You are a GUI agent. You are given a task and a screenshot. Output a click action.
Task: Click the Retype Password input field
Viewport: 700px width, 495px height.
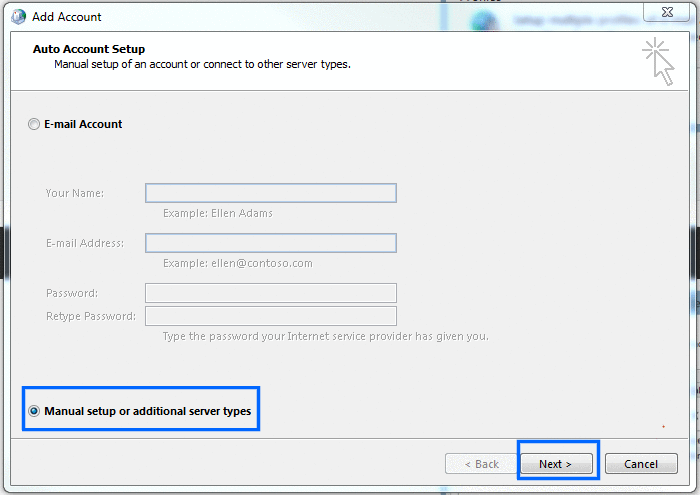271,316
